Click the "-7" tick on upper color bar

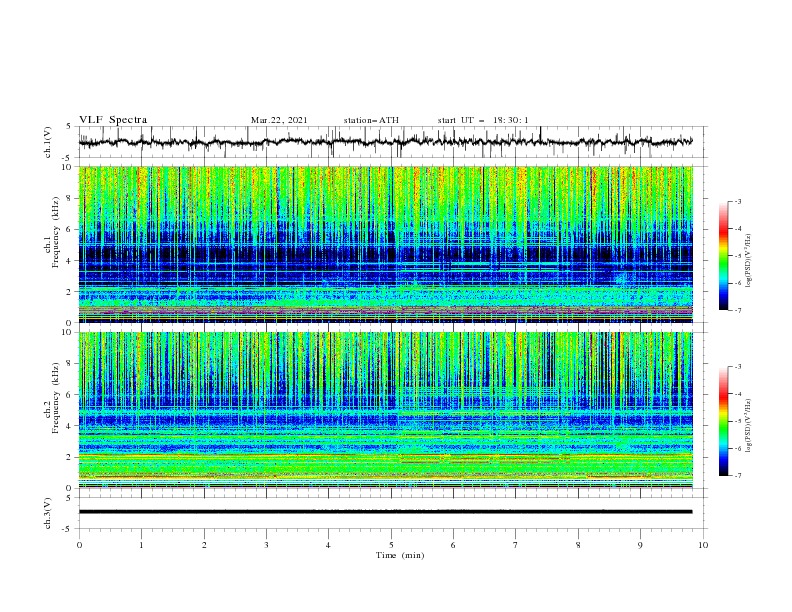tap(737, 310)
